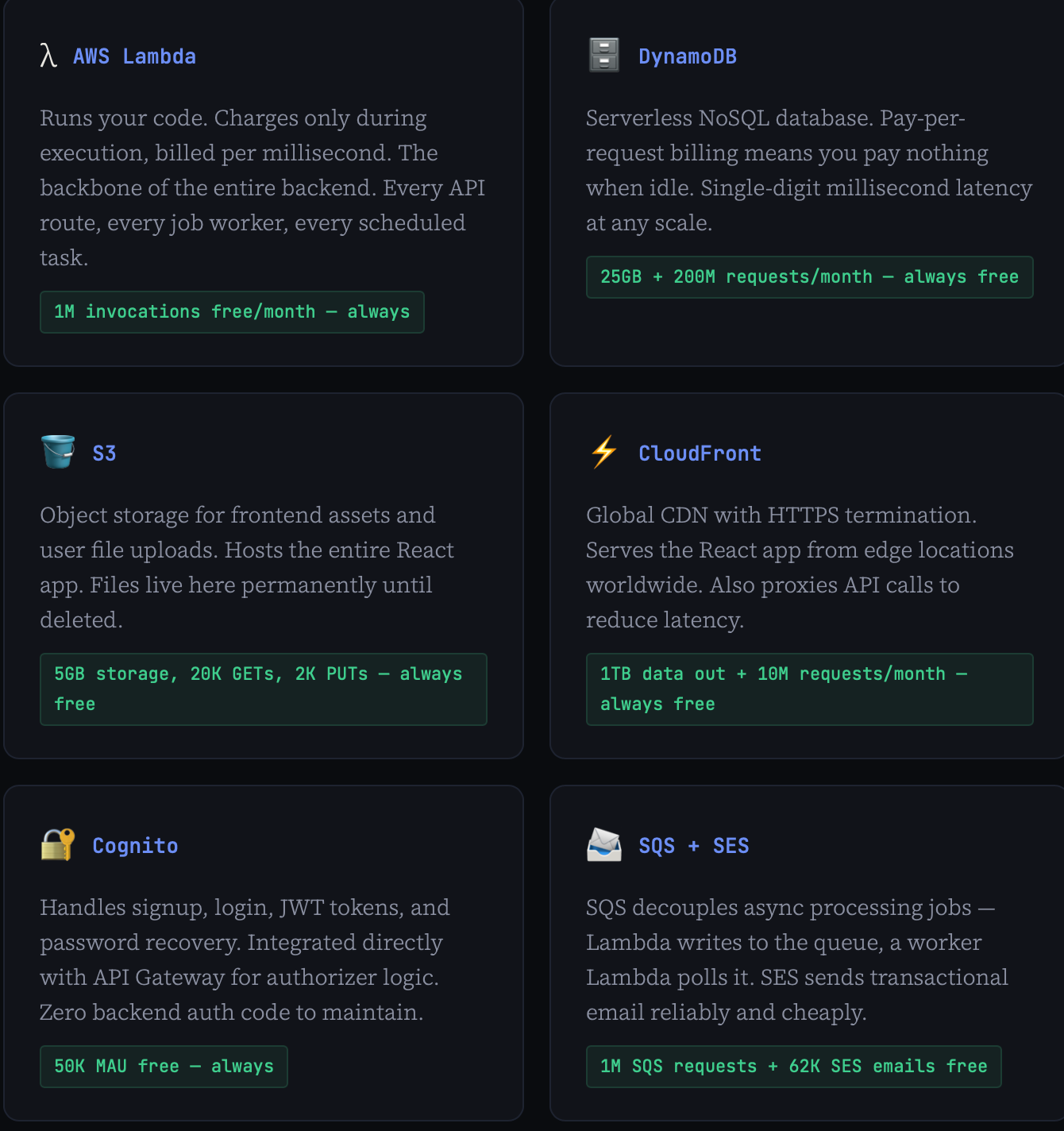Click the Lambda description paragraph
1064x1131 pixels.
click(x=263, y=187)
